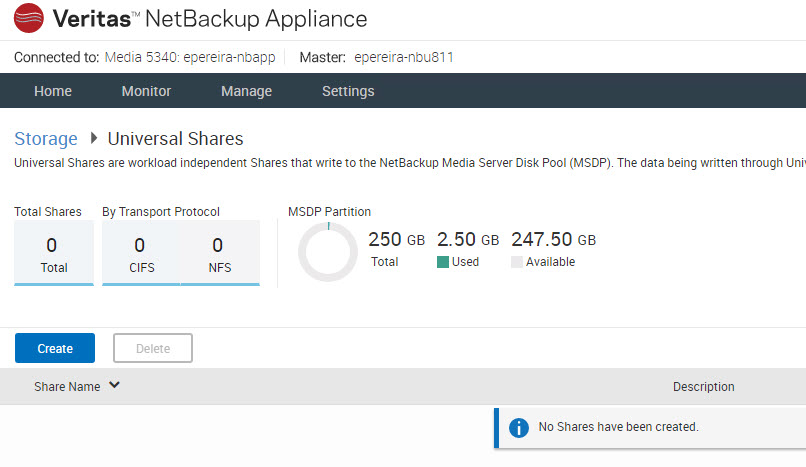Image resolution: width=806 pixels, height=467 pixels.
Task: Click the green Used legend swatch
Action: pos(443,262)
